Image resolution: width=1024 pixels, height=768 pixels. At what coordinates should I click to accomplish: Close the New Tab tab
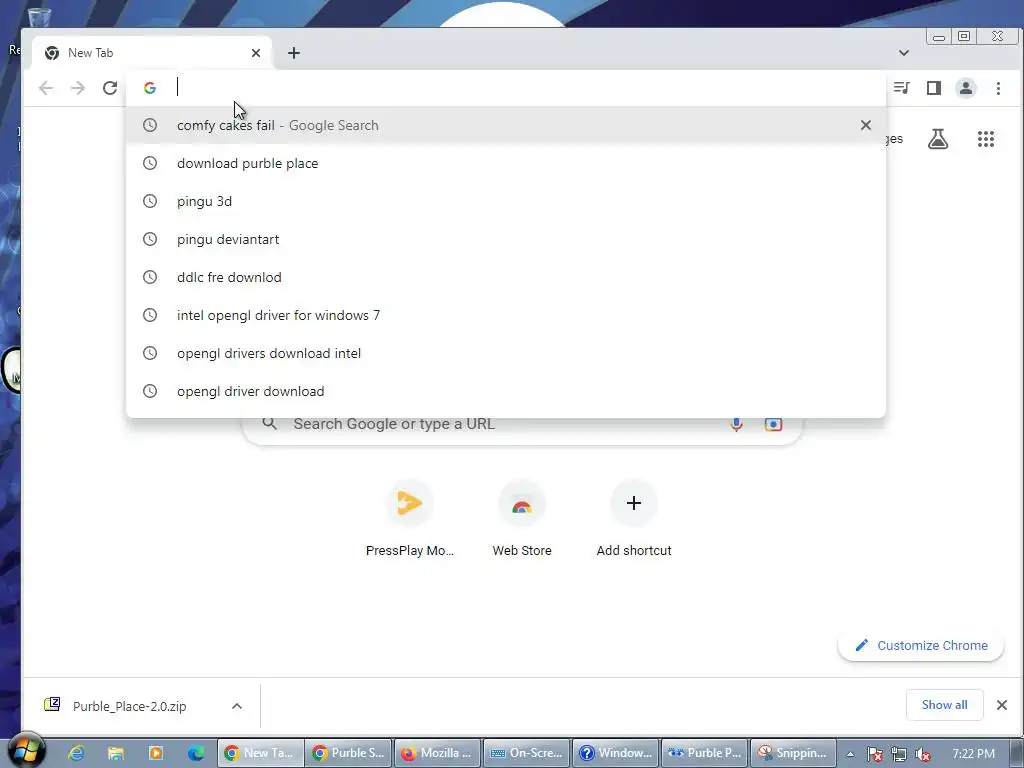(x=256, y=53)
